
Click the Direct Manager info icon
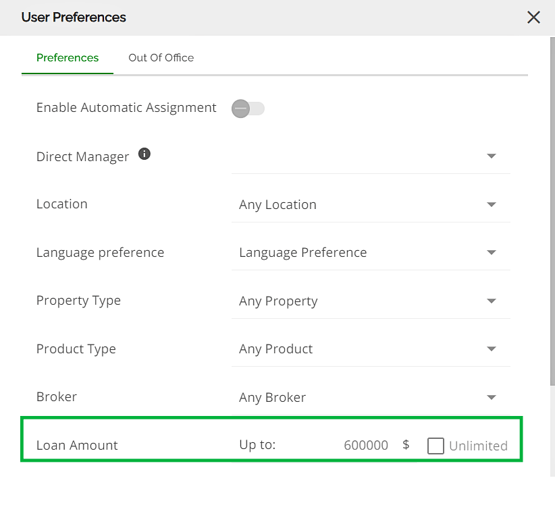[x=144, y=154]
